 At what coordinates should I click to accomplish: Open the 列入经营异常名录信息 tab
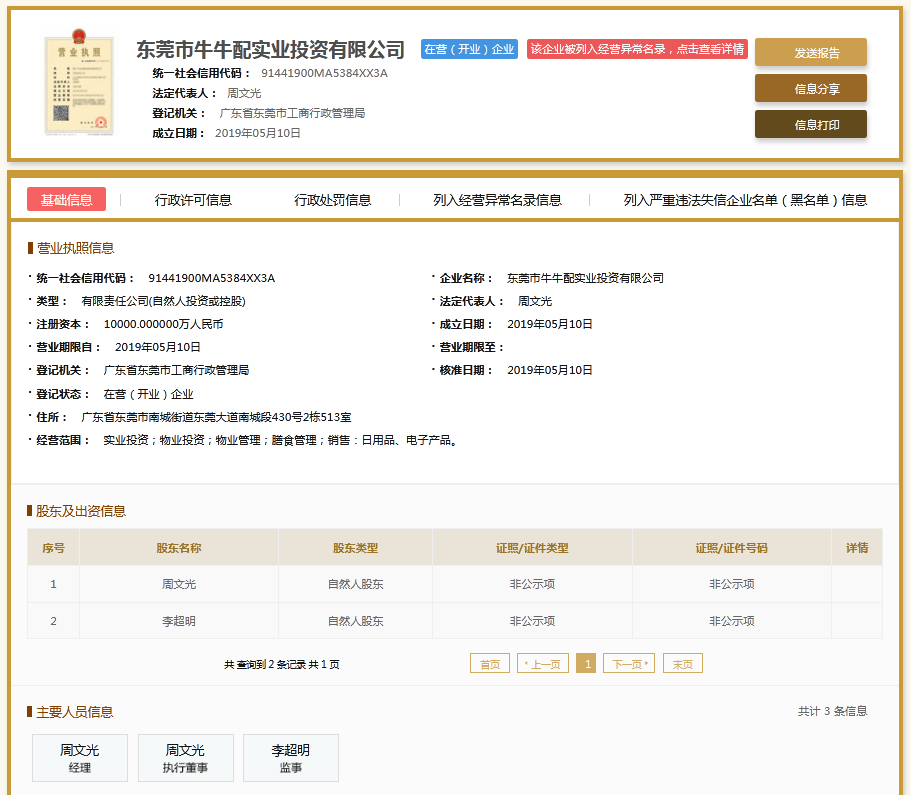tap(497, 199)
